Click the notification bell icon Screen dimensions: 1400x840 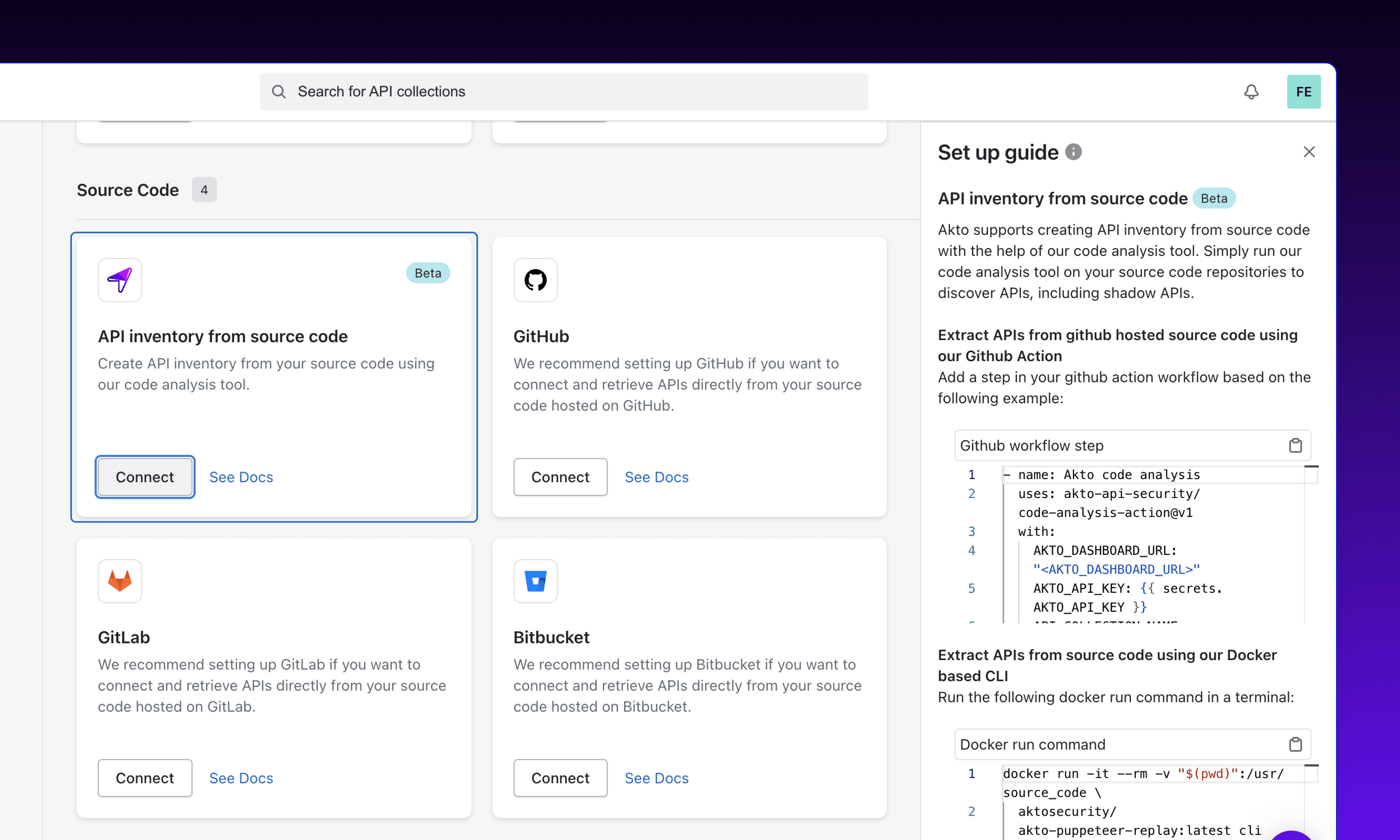(x=1251, y=92)
